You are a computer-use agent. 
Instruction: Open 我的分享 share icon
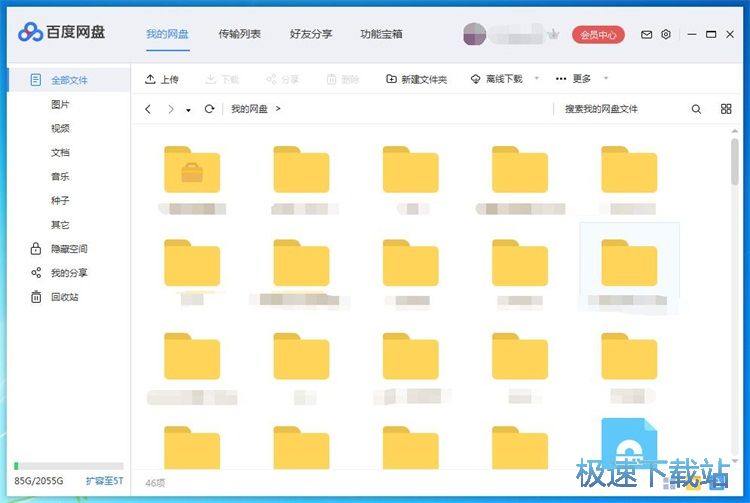click(x=59, y=273)
